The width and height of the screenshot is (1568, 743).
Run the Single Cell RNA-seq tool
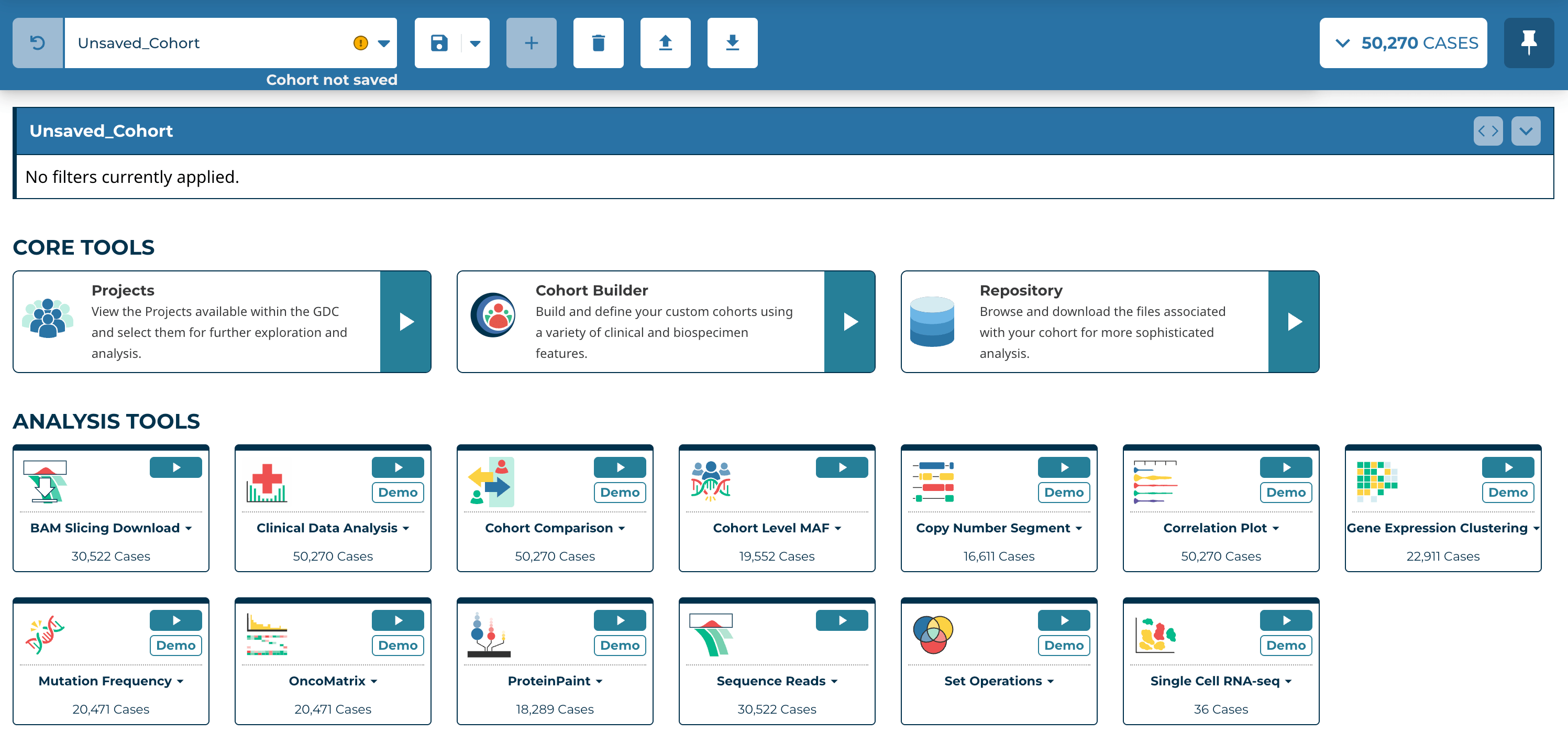point(1286,620)
